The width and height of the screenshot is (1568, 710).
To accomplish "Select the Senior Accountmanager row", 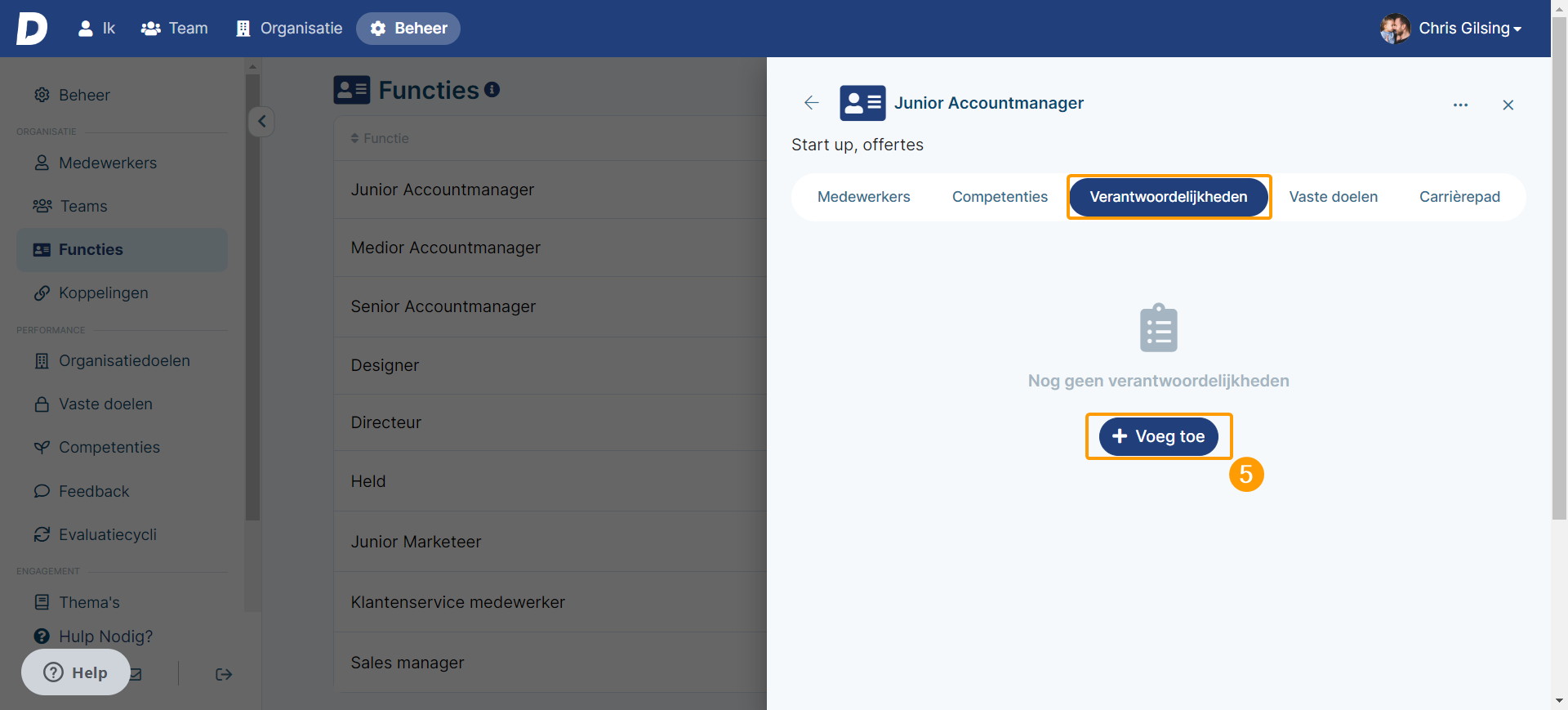I will (550, 306).
